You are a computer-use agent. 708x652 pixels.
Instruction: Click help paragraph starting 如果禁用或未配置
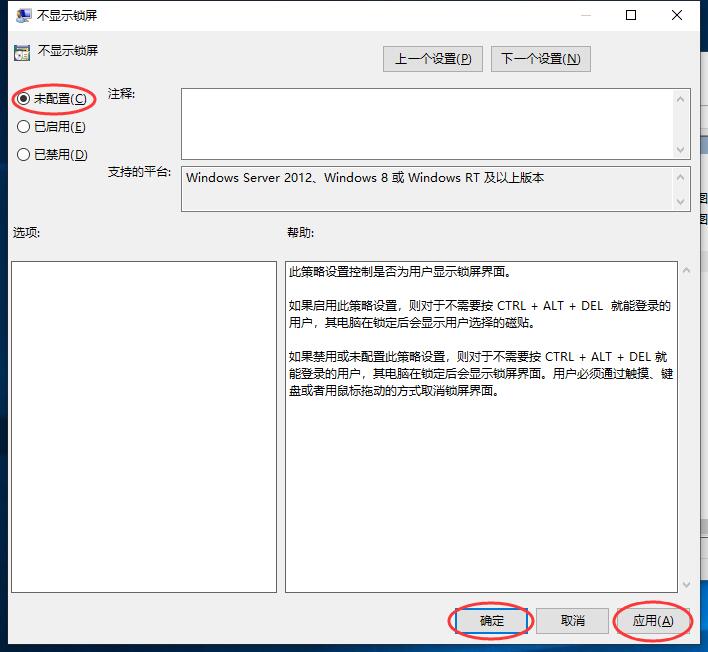coord(481,373)
